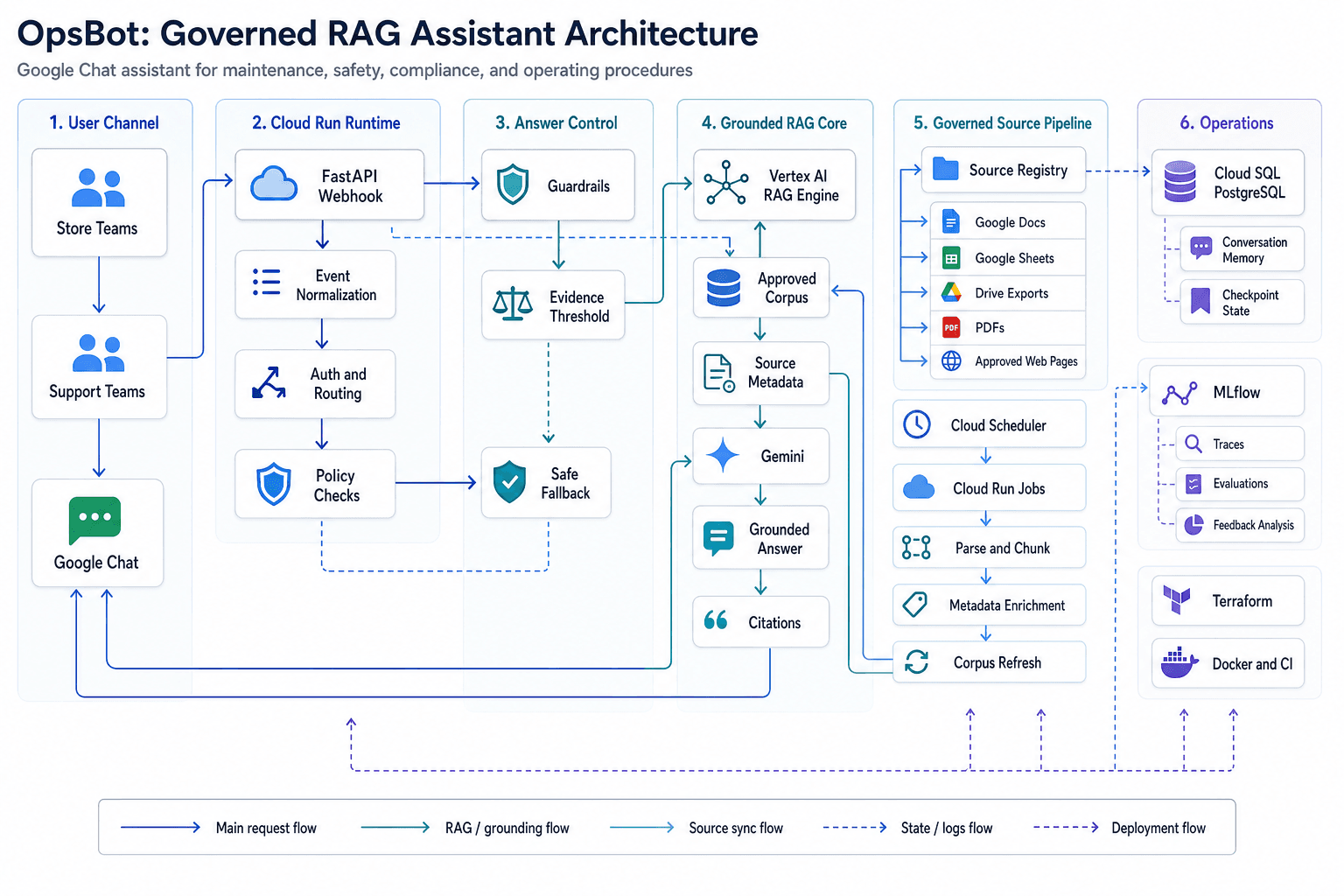The width and height of the screenshot is (1344, 896).
Task: Select the Parse and Chunk nodes icon
Action: [916, 548]
